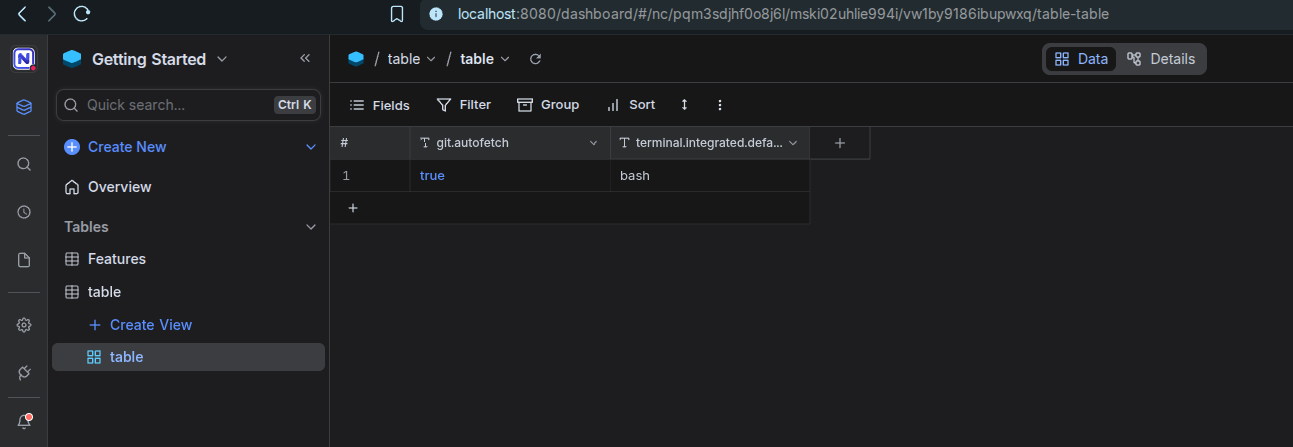Open the integrations plug icon

[x=24, y=373]
